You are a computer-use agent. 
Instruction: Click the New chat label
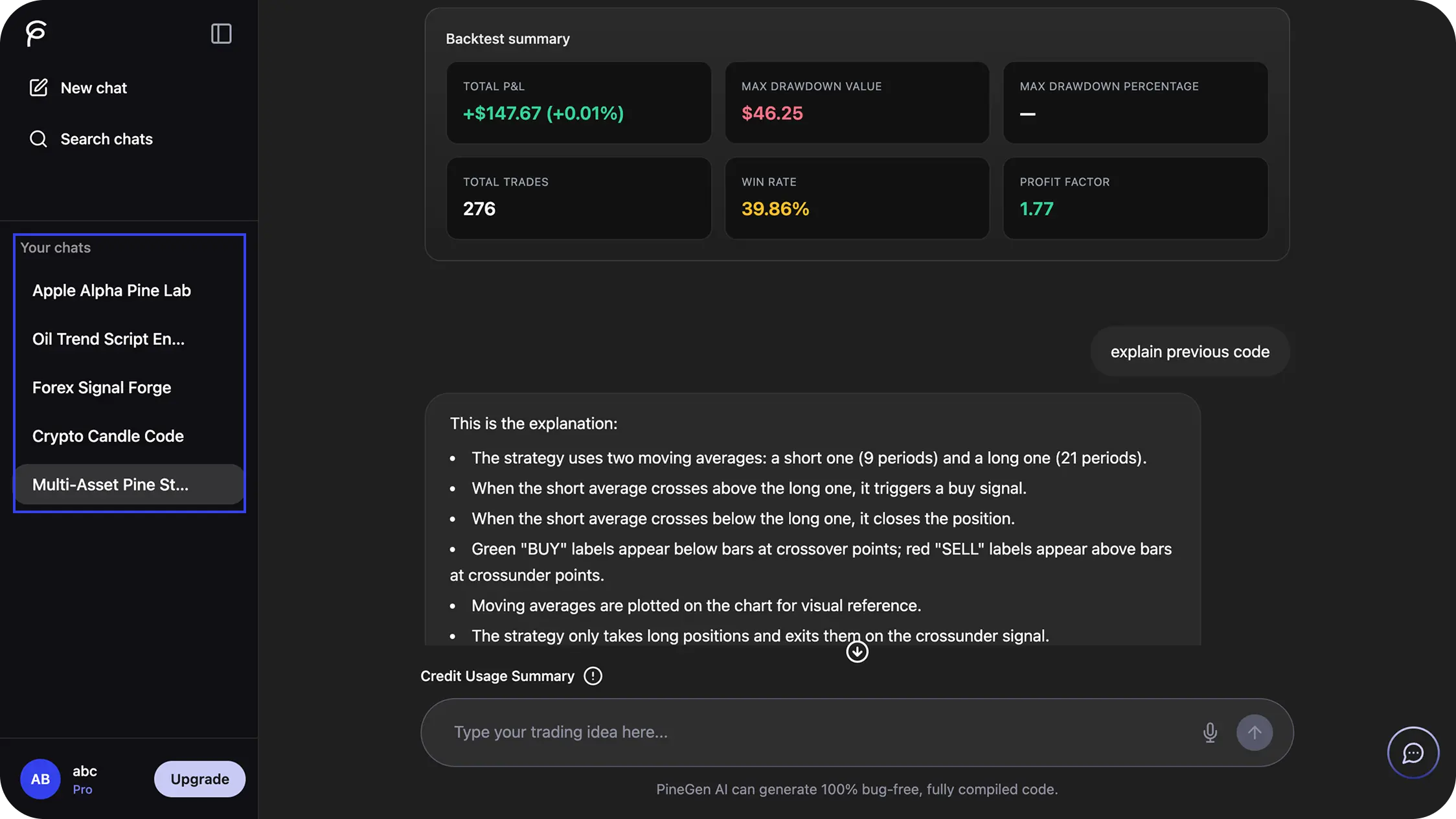pyautogui.click(x=93, y=87)
